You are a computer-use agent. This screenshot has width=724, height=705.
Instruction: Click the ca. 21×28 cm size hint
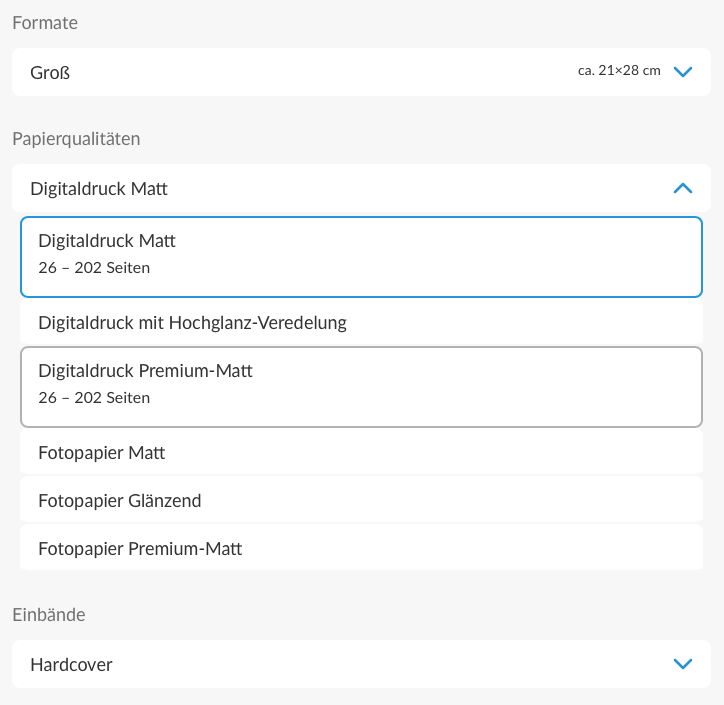(619, 71)
